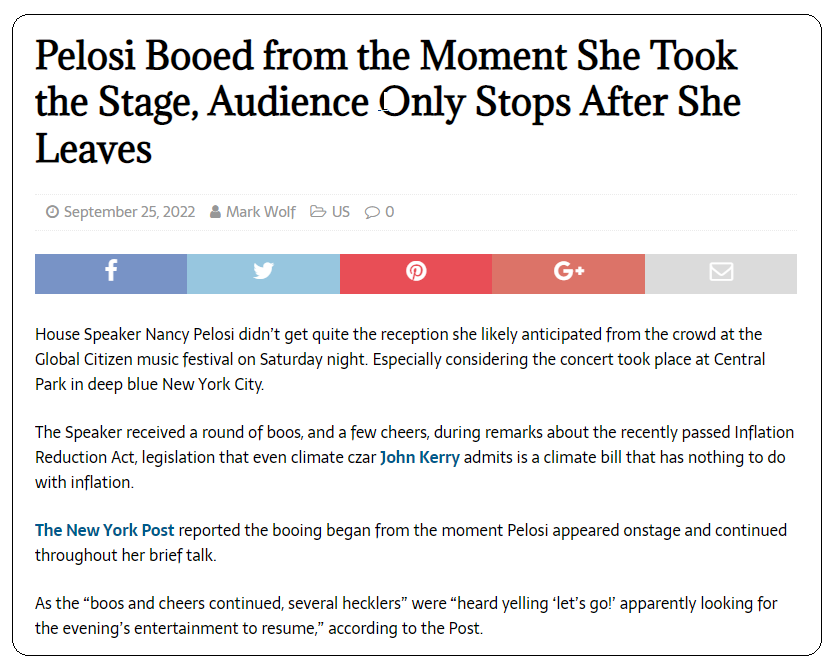This screenshot has width=825, height=667.
Task: Click the comment bubble icon
Action: tap(372, 213)
